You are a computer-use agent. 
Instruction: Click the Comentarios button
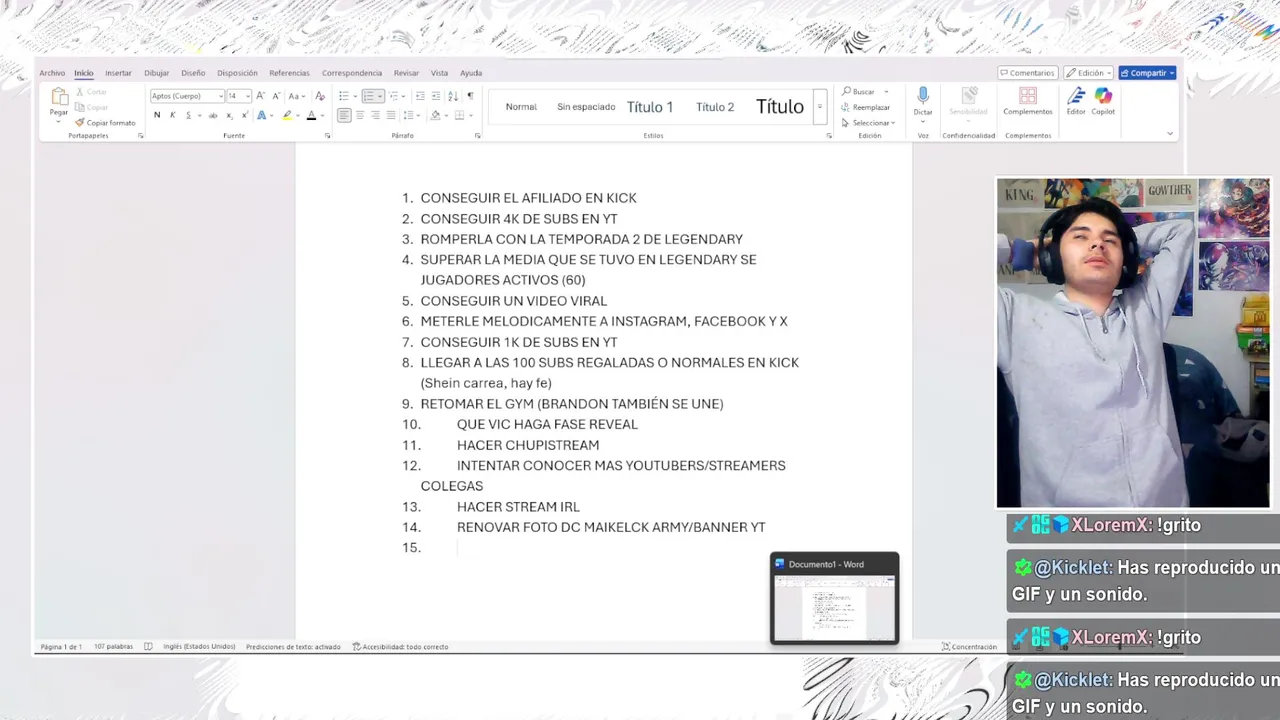click(x=1027, y=73)
